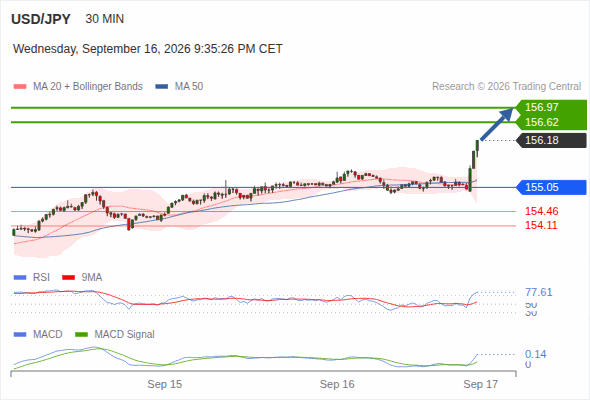The image size is (590, 400).
Task: Click the red 154.46 support label
Action: click(541, 211)
